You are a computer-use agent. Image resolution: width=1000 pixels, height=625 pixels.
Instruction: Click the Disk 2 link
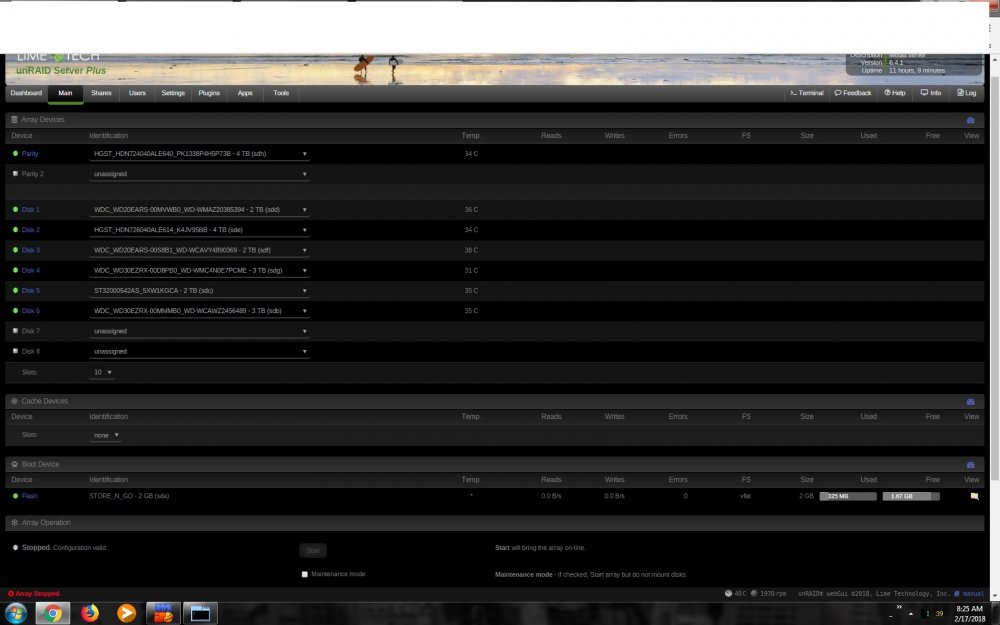coord(31,230)
